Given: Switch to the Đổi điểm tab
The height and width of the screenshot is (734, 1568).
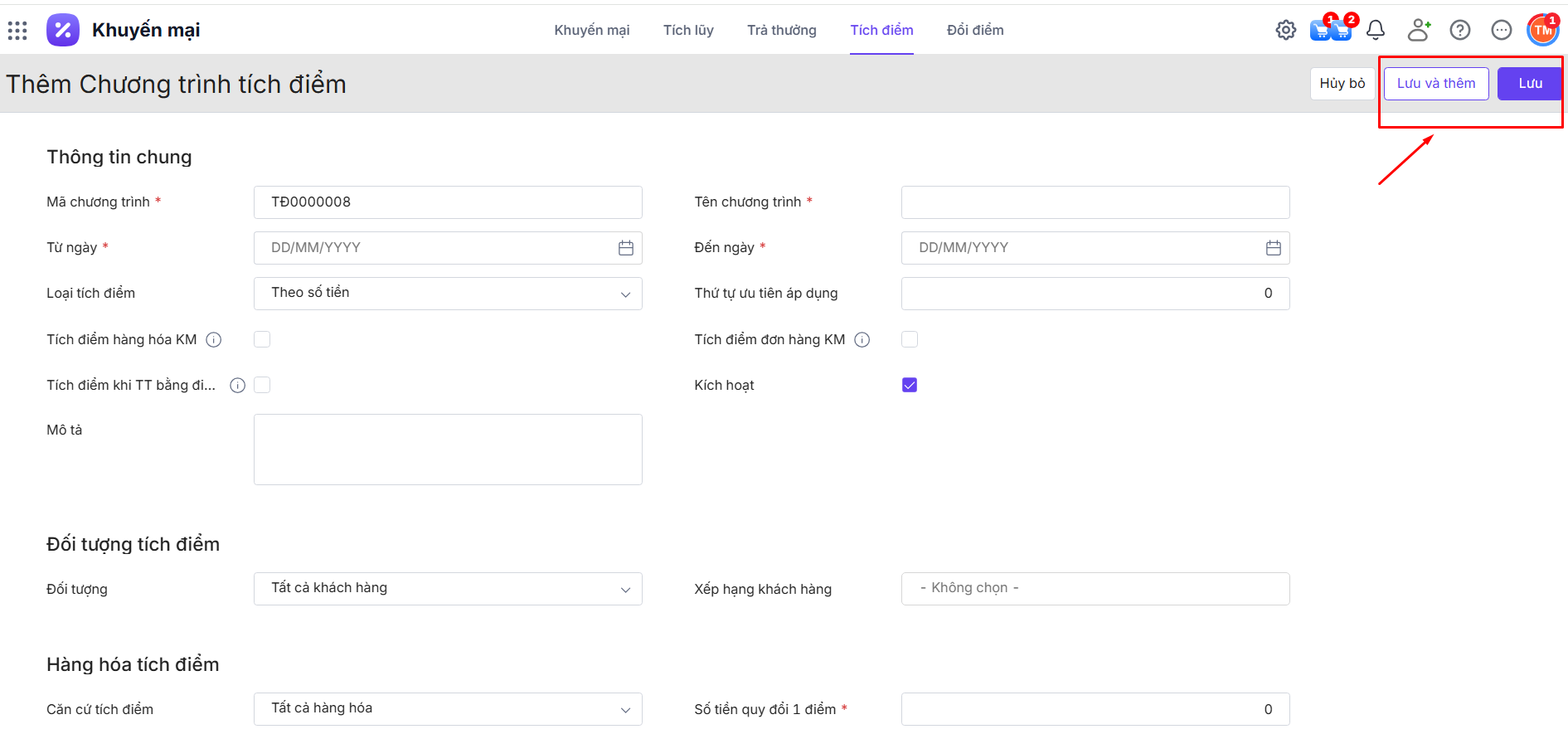Looking at the screenshot, I should click(974, 31).
